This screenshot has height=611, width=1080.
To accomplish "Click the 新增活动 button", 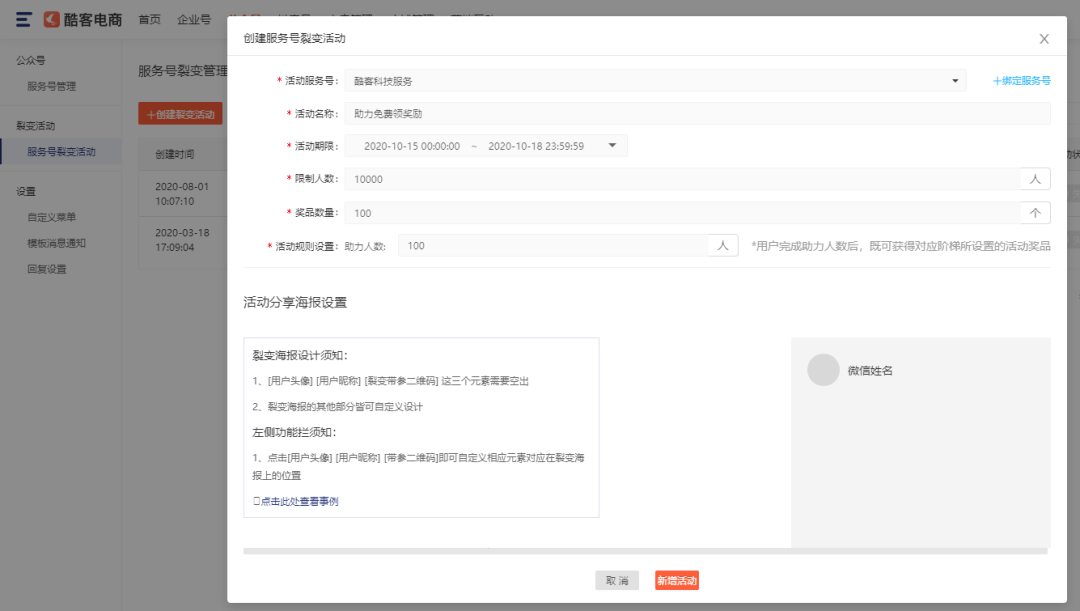I will (677, 581).
